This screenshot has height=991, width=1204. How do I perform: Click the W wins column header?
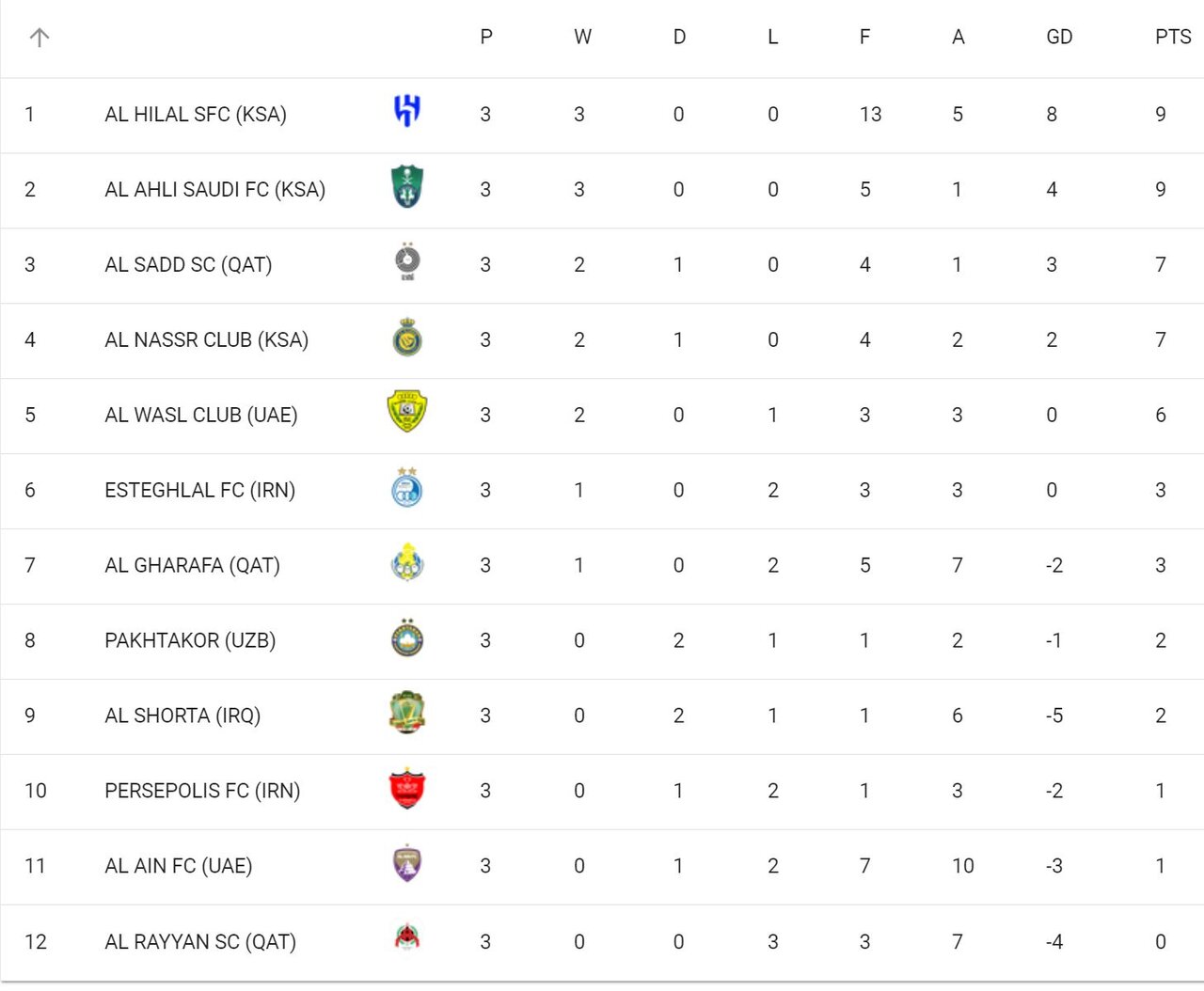tap(582, 38)
